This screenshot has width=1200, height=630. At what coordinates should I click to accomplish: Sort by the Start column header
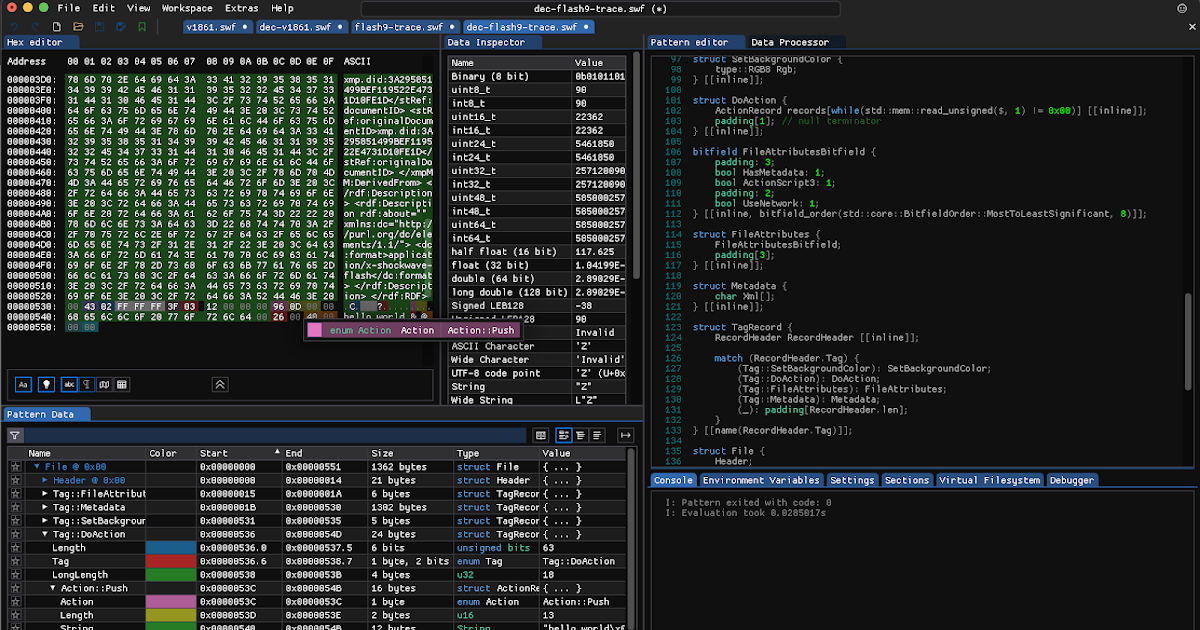tap(240, 453)
